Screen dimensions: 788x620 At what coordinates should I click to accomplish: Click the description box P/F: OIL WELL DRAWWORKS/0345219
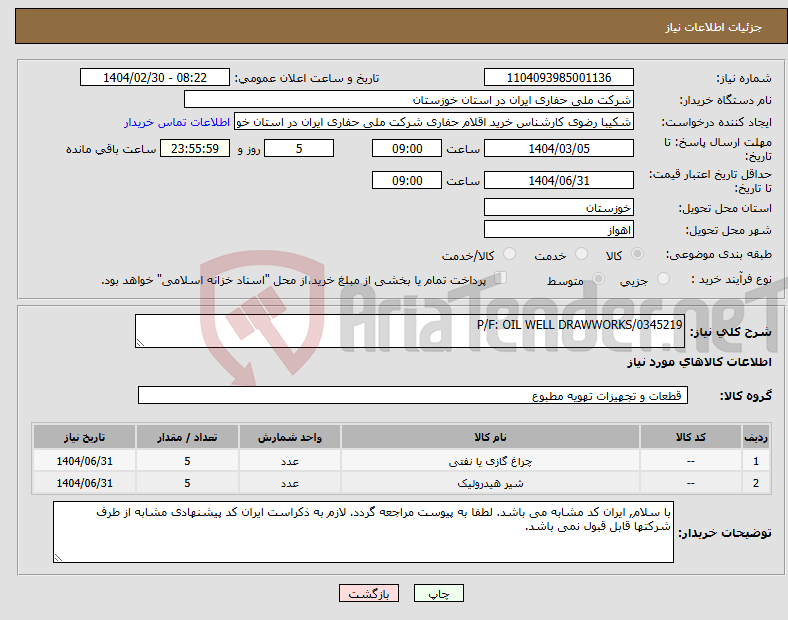click(410, 331)
